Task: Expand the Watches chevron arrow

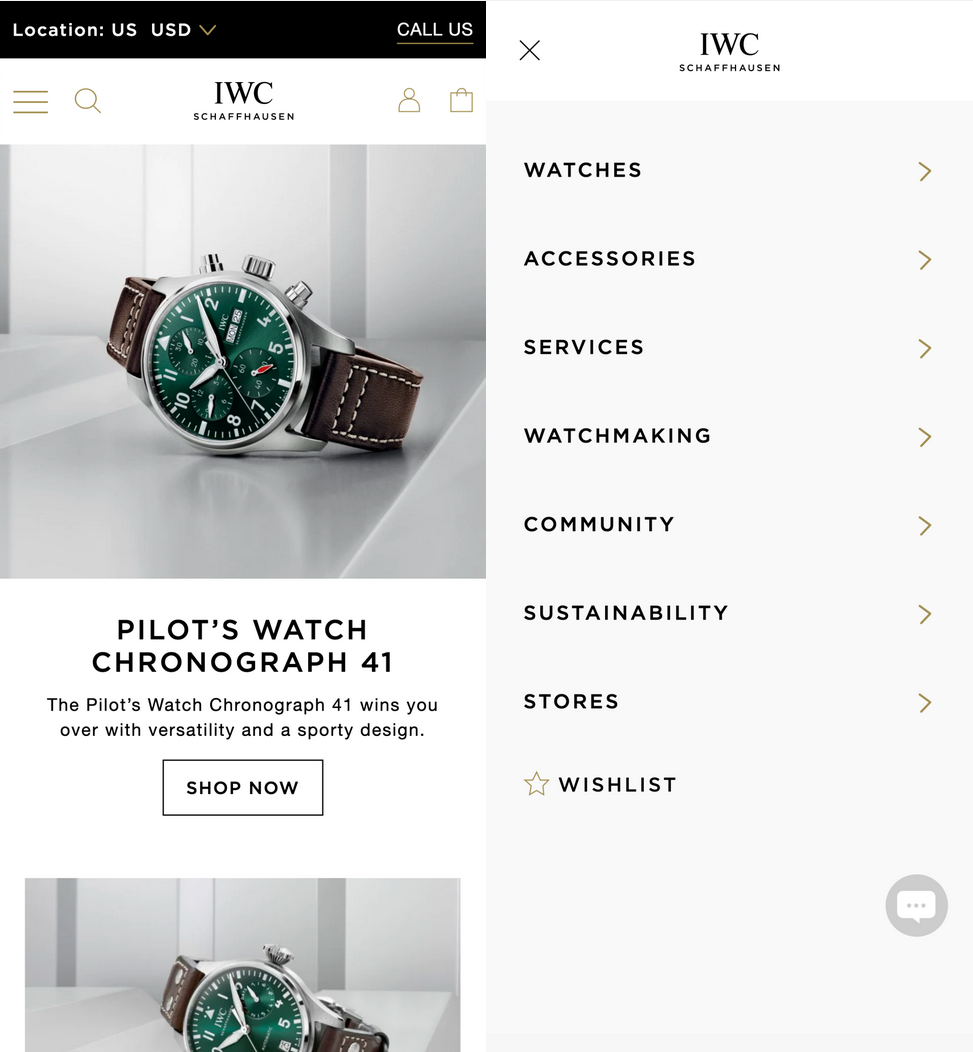Action: point(925,171)
